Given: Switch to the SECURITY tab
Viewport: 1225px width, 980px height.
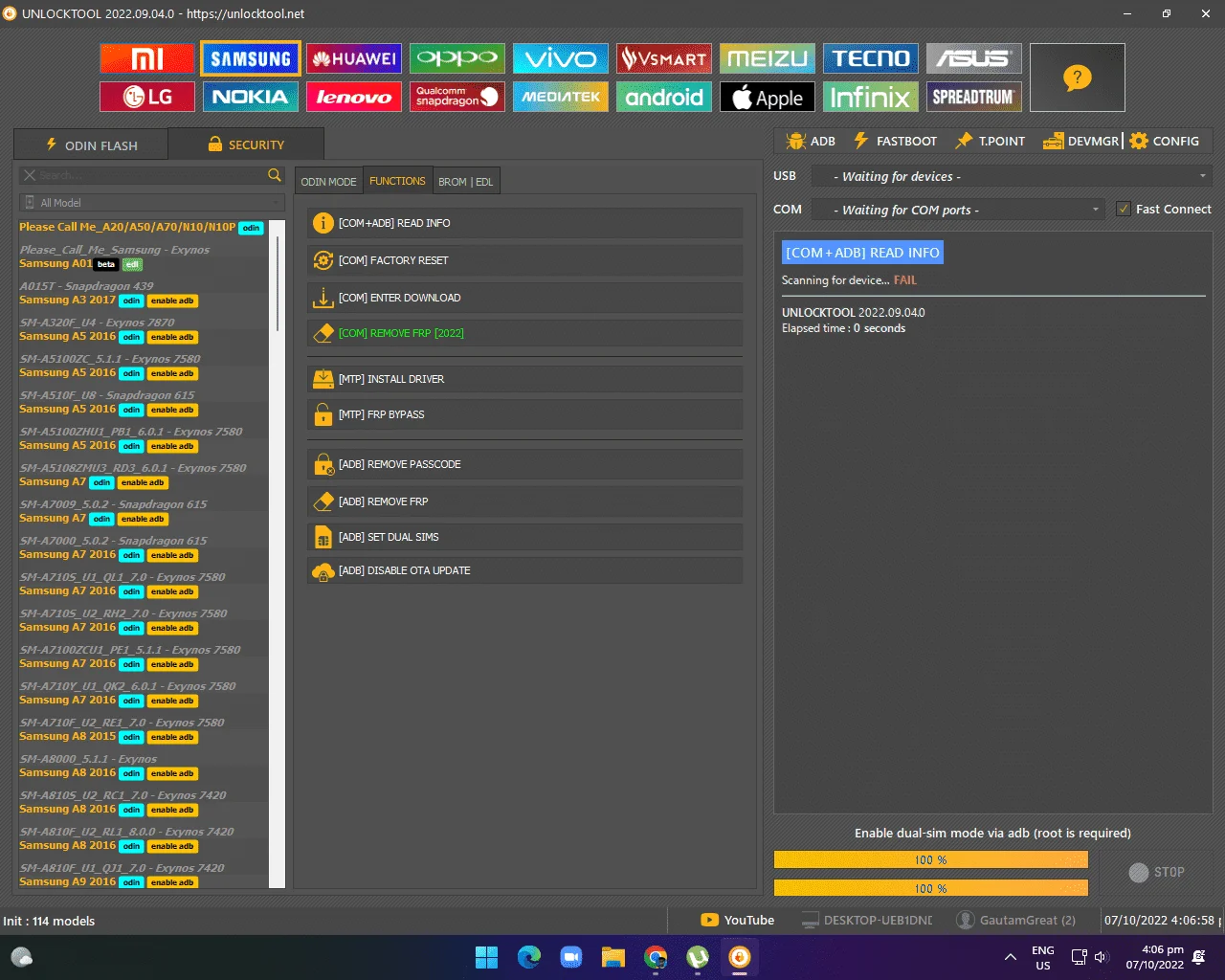Looking at the screenshot, I should [246, 145].
